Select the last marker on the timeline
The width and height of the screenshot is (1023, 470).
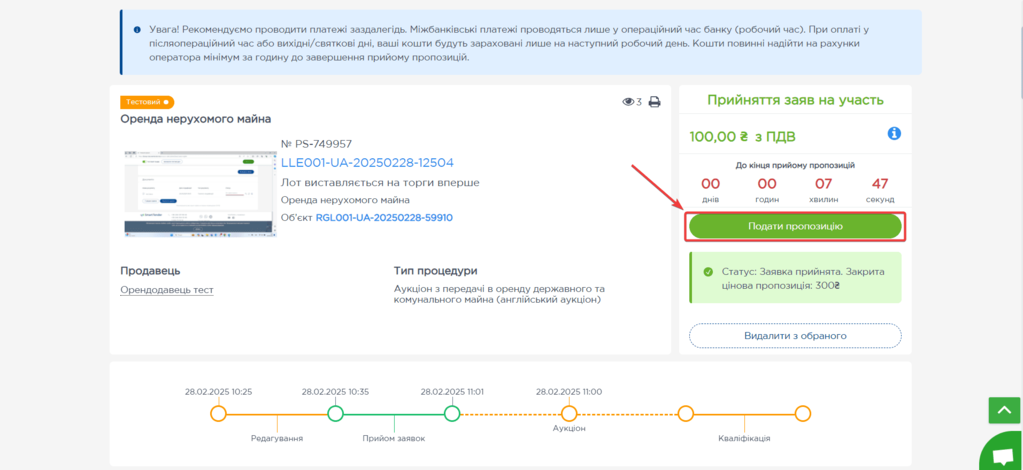pos(802,413)
